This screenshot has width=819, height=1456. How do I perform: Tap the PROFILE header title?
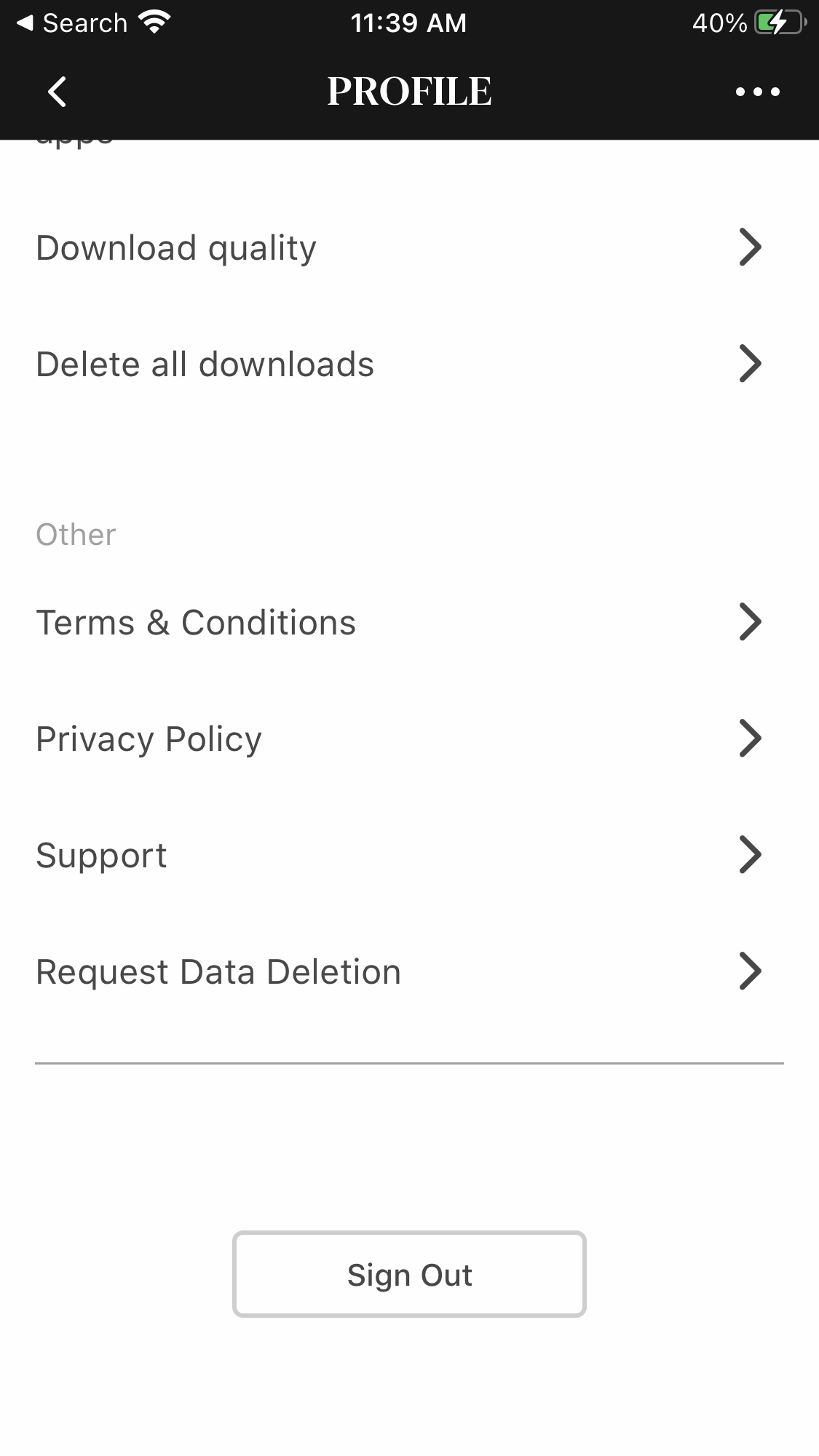click(x=409, y=92)
